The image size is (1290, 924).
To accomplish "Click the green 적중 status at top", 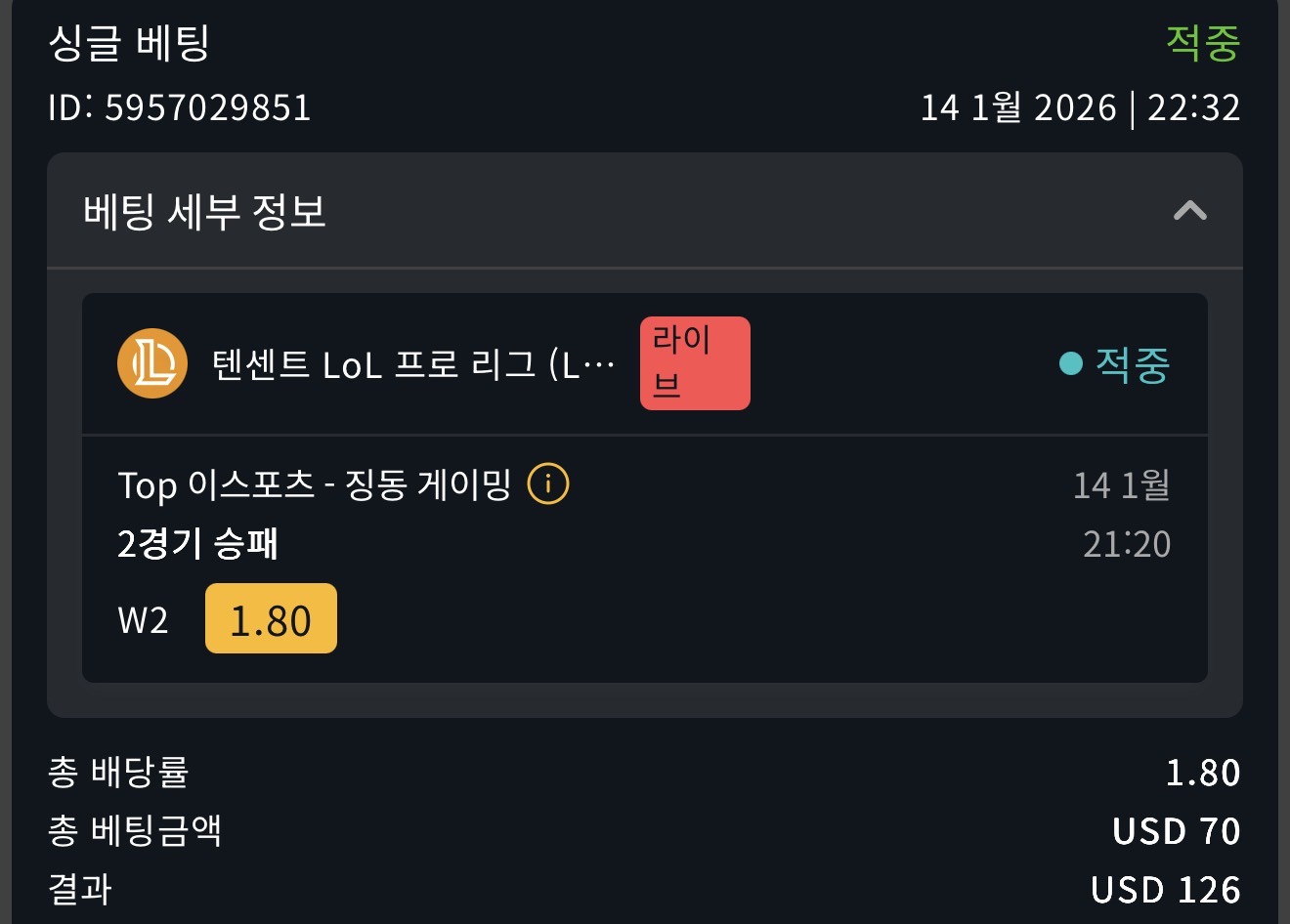I will coord(1202,43).
